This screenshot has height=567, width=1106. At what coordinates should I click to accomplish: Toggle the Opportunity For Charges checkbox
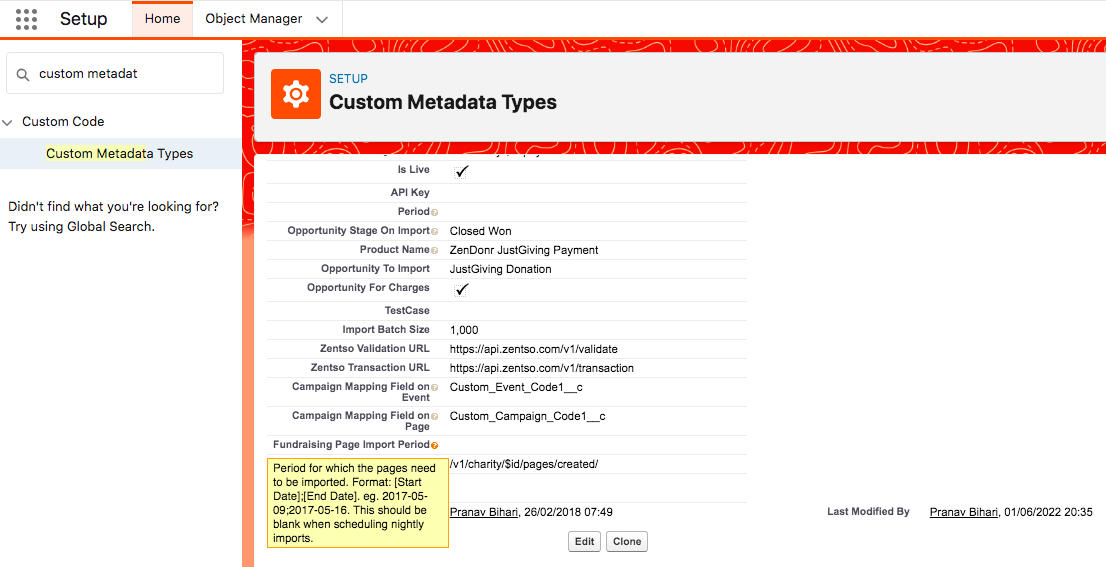coord(461,289)
